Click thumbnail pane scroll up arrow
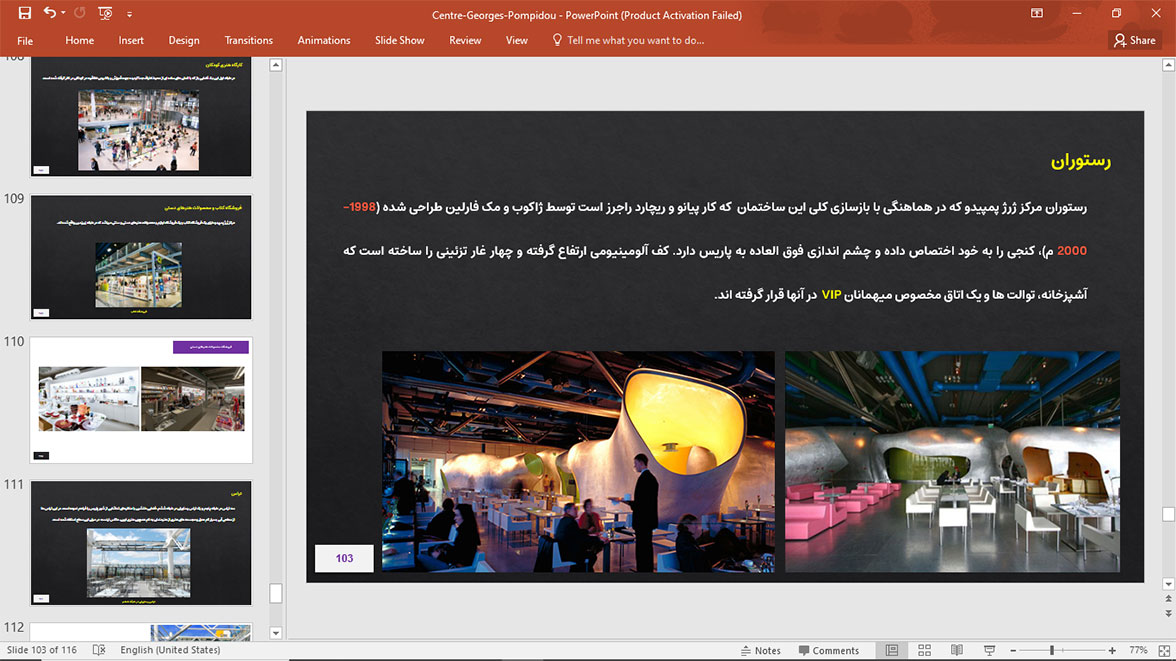This screenshot has width=1176, height=661. [276, 65]
